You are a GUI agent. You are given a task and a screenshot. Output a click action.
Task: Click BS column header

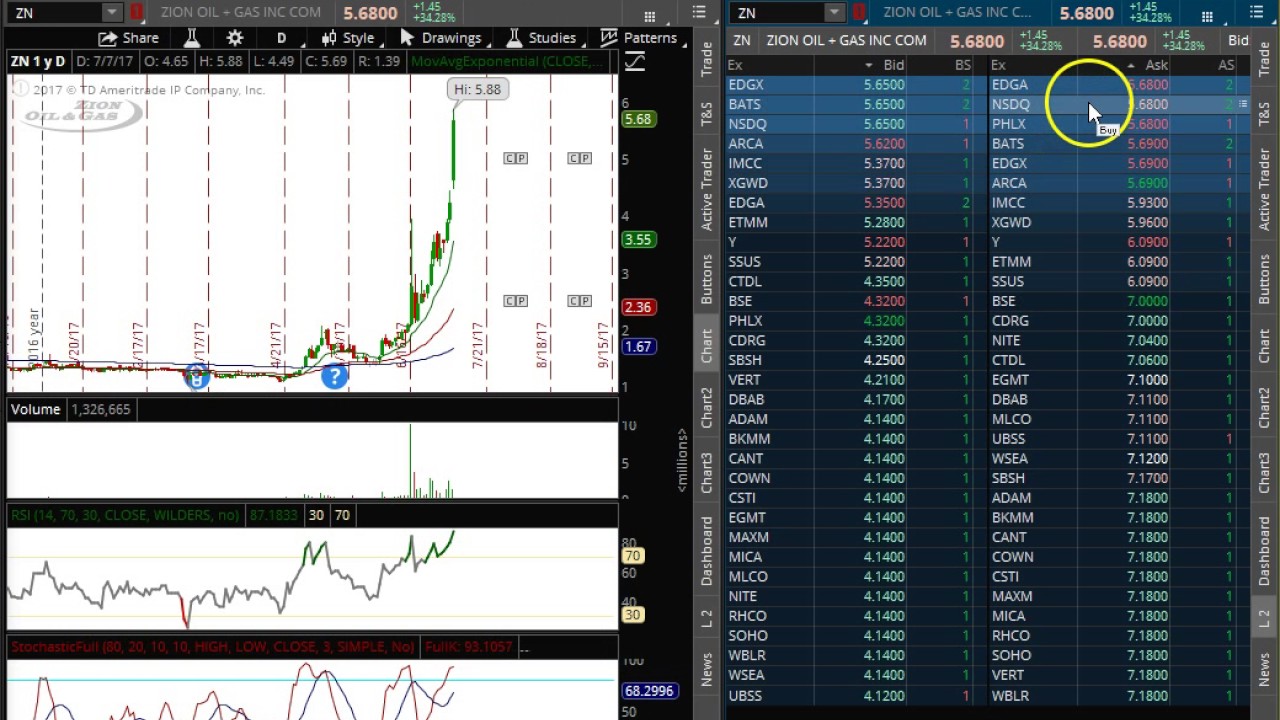[x=962, y=65]
